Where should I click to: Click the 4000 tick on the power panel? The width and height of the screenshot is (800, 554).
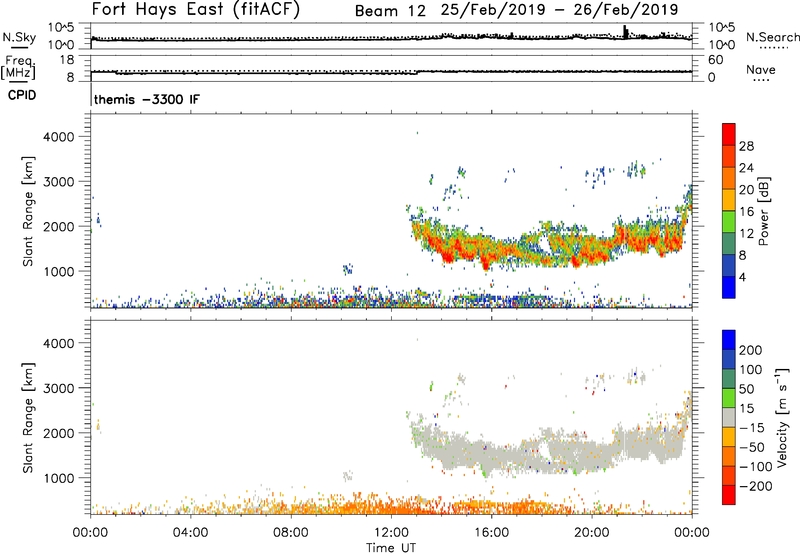59,137
